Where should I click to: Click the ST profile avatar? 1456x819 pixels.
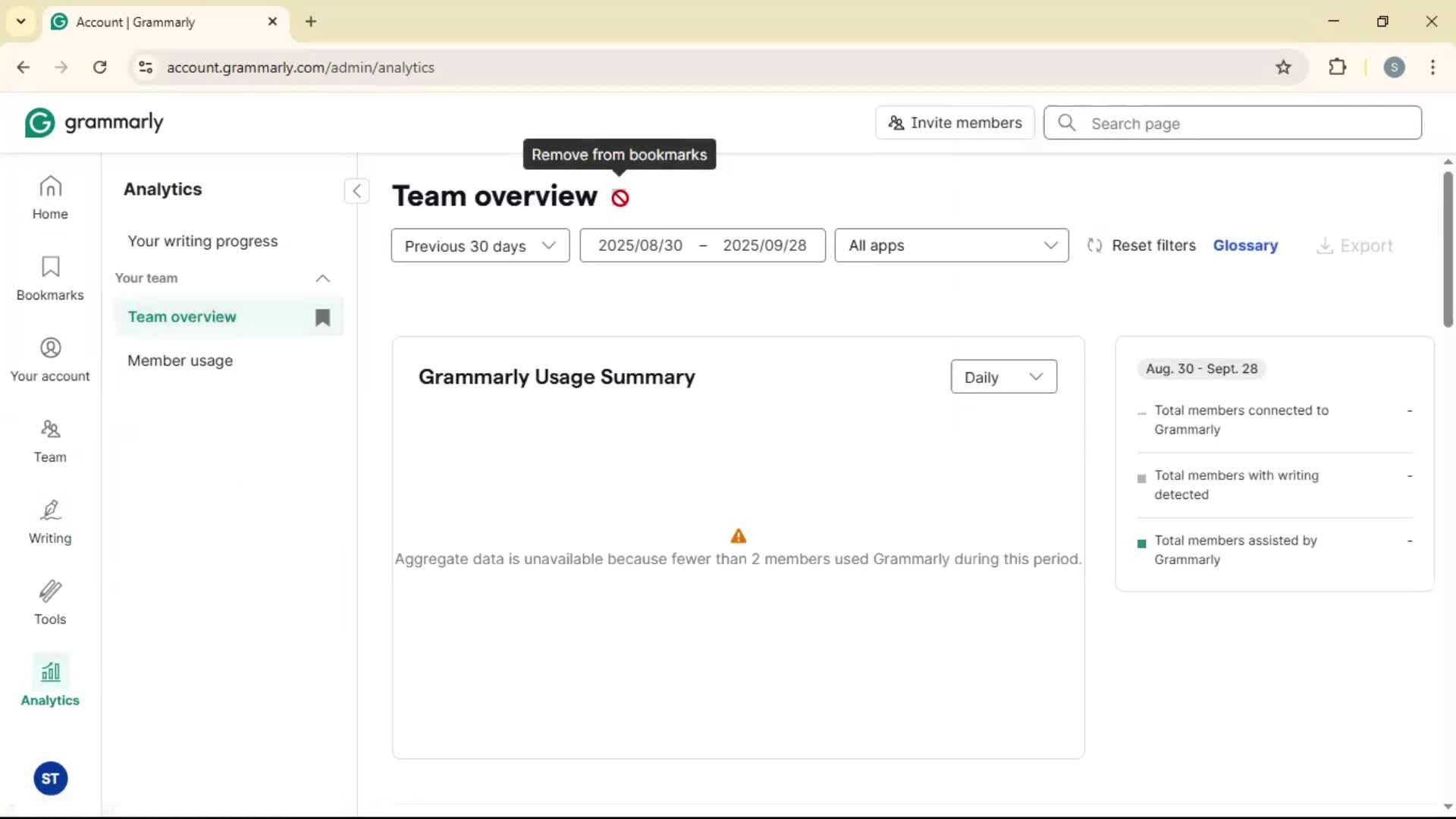pos(50,778)
